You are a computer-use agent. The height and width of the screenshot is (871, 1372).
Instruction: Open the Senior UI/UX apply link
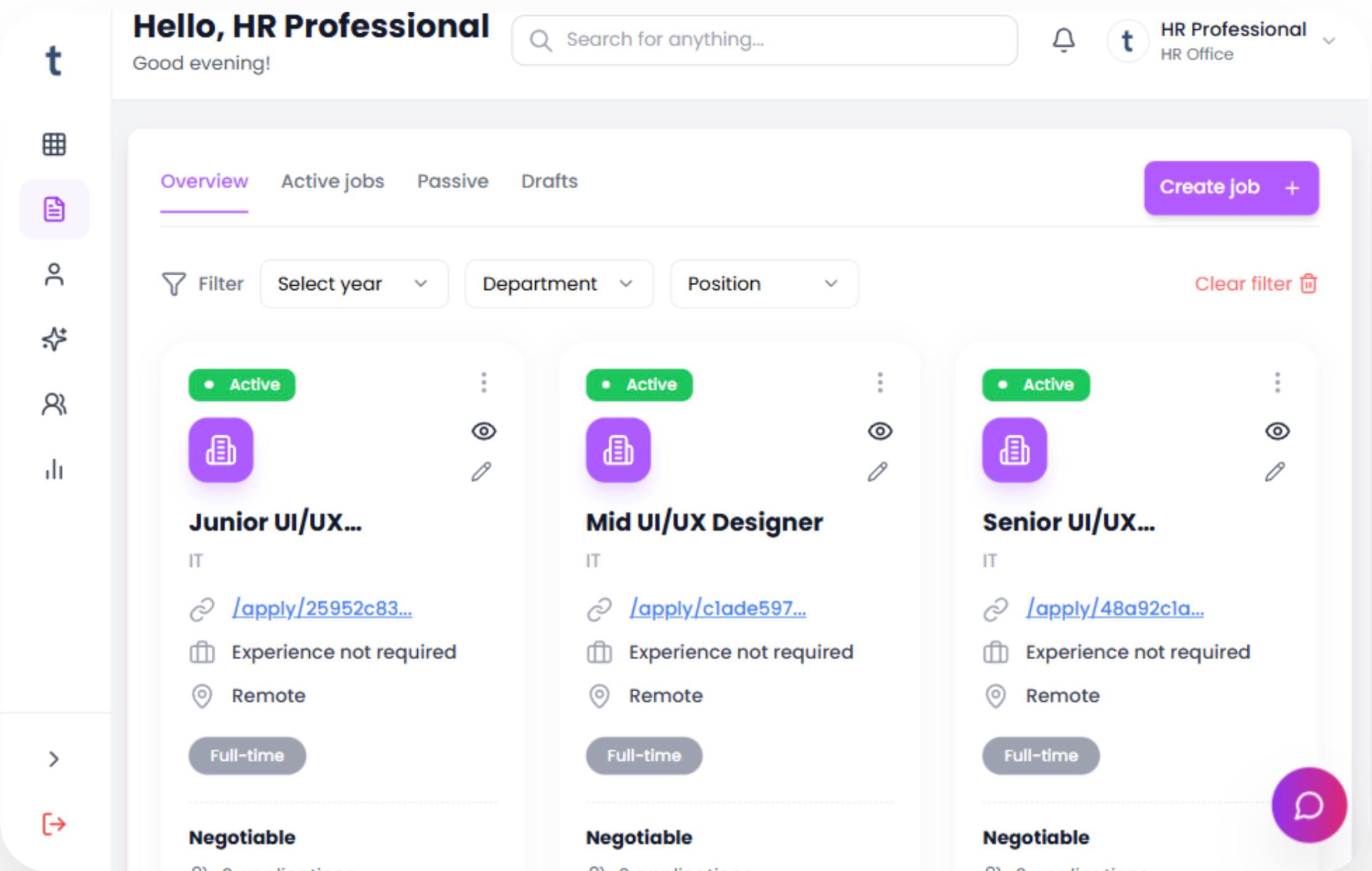click(1115, 609)
